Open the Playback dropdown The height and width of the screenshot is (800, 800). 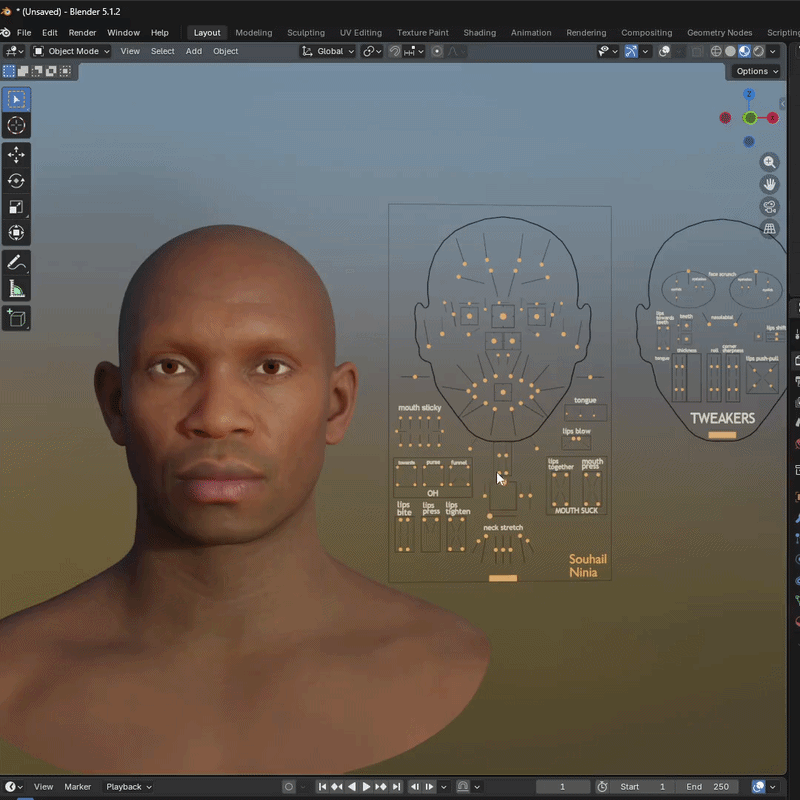(129, 787)
